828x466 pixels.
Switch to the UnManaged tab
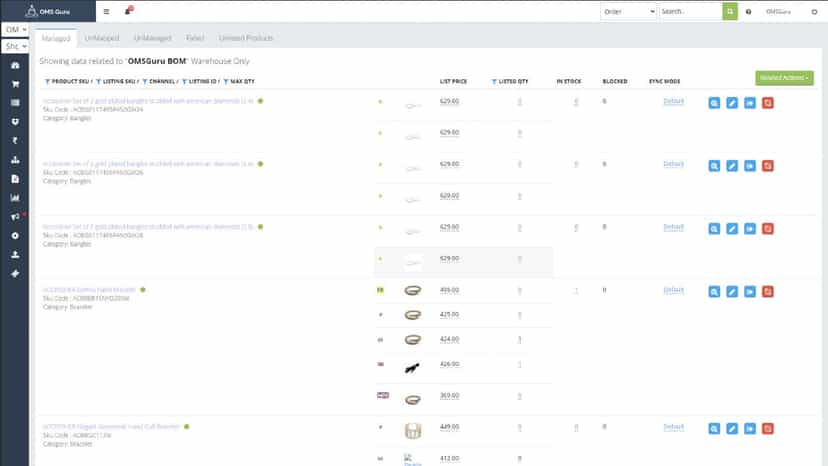[153, 38]
